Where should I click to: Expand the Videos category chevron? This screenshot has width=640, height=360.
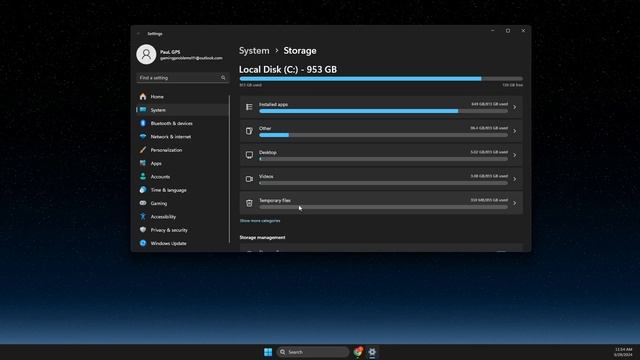tap(515, 179)
